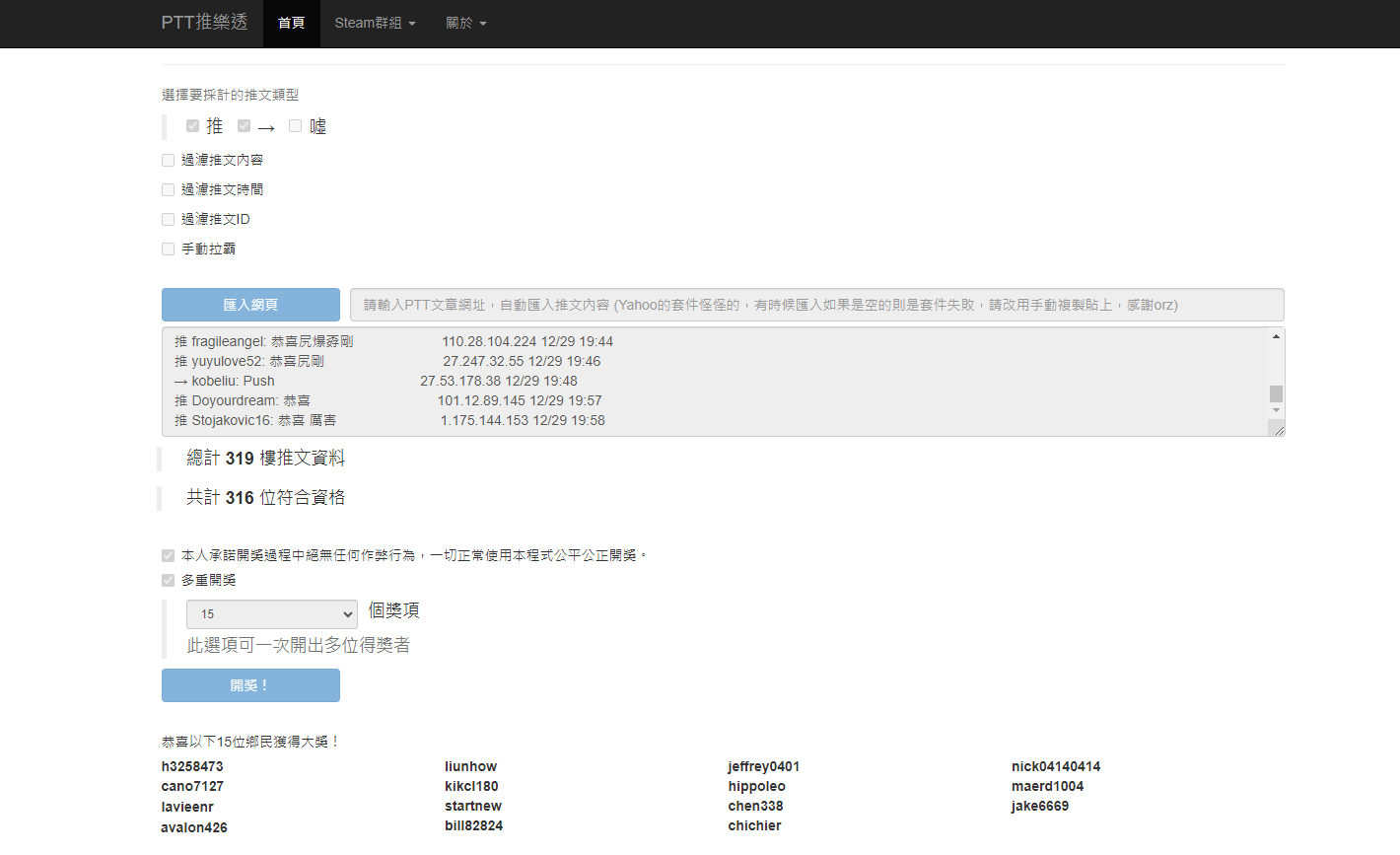Click winner name jake6669

click(x=1040, y=806)
